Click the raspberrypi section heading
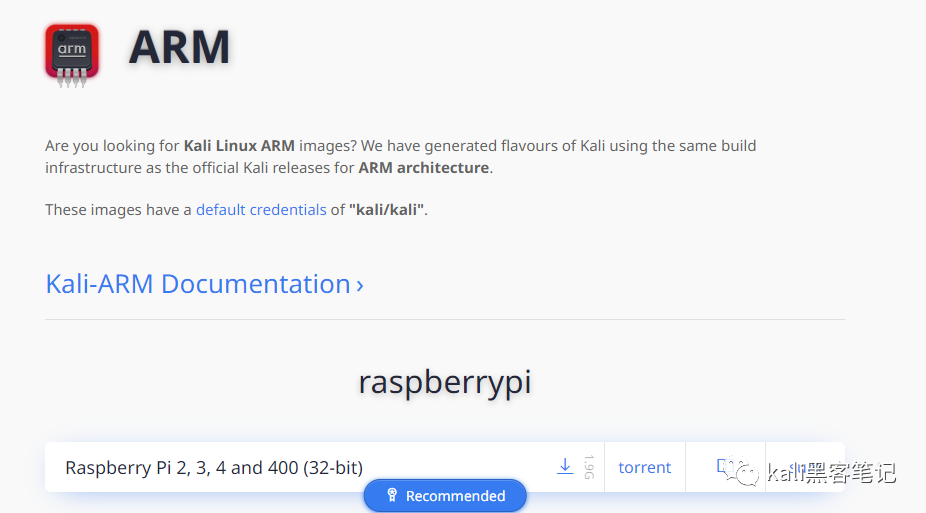This screenshot has width=926, height=513. point(445,382)
